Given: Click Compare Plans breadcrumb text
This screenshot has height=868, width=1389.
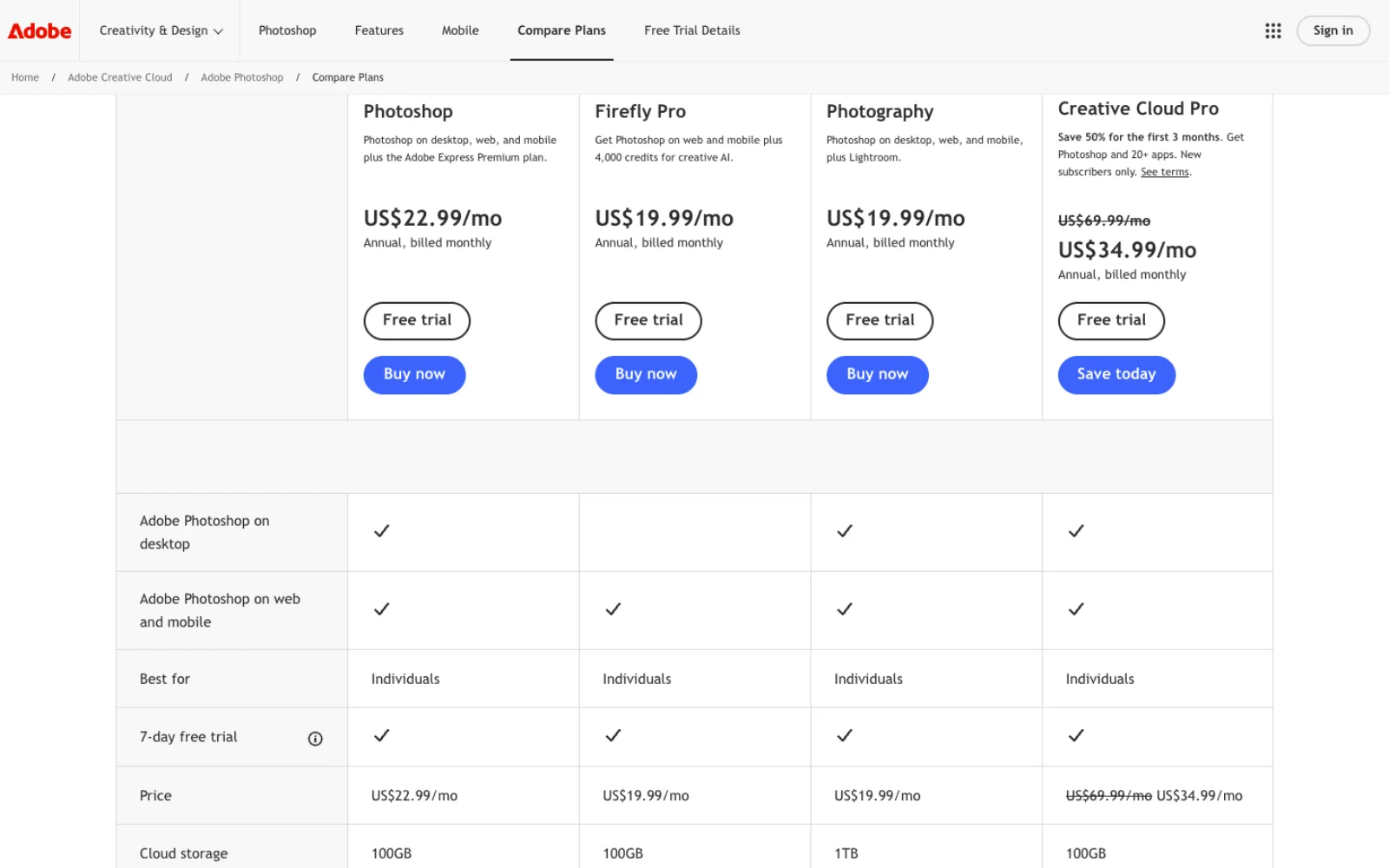Looking at the screenshot, I should coord(348,77).
